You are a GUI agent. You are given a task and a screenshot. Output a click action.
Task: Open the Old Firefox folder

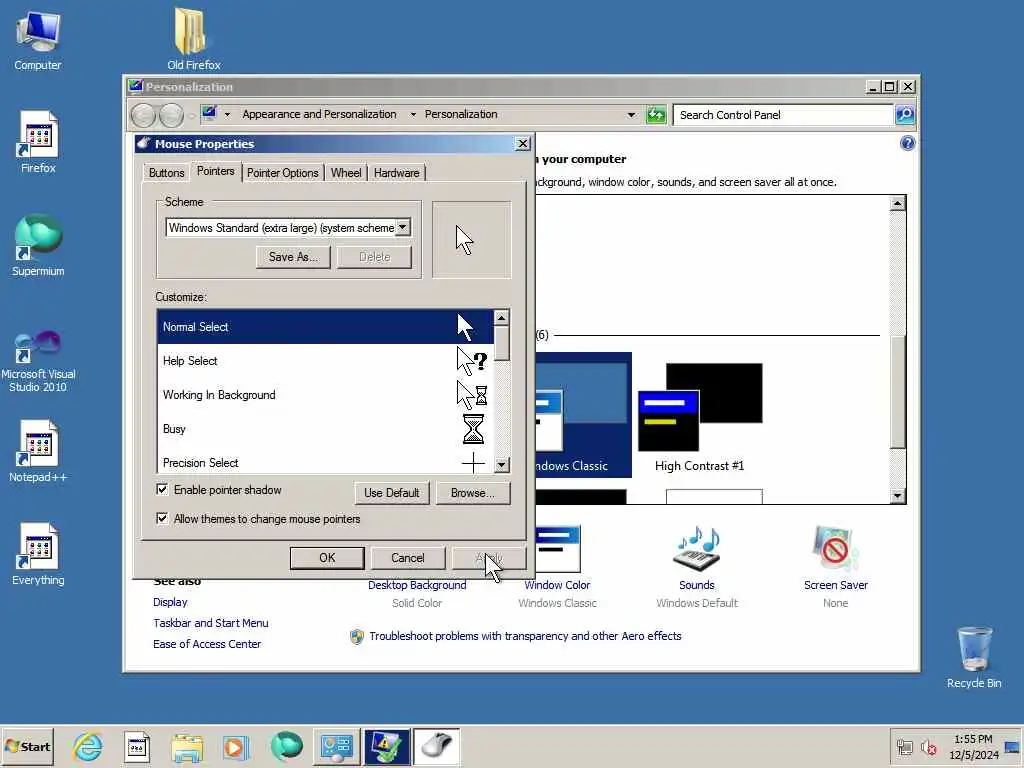pos(193,39)
